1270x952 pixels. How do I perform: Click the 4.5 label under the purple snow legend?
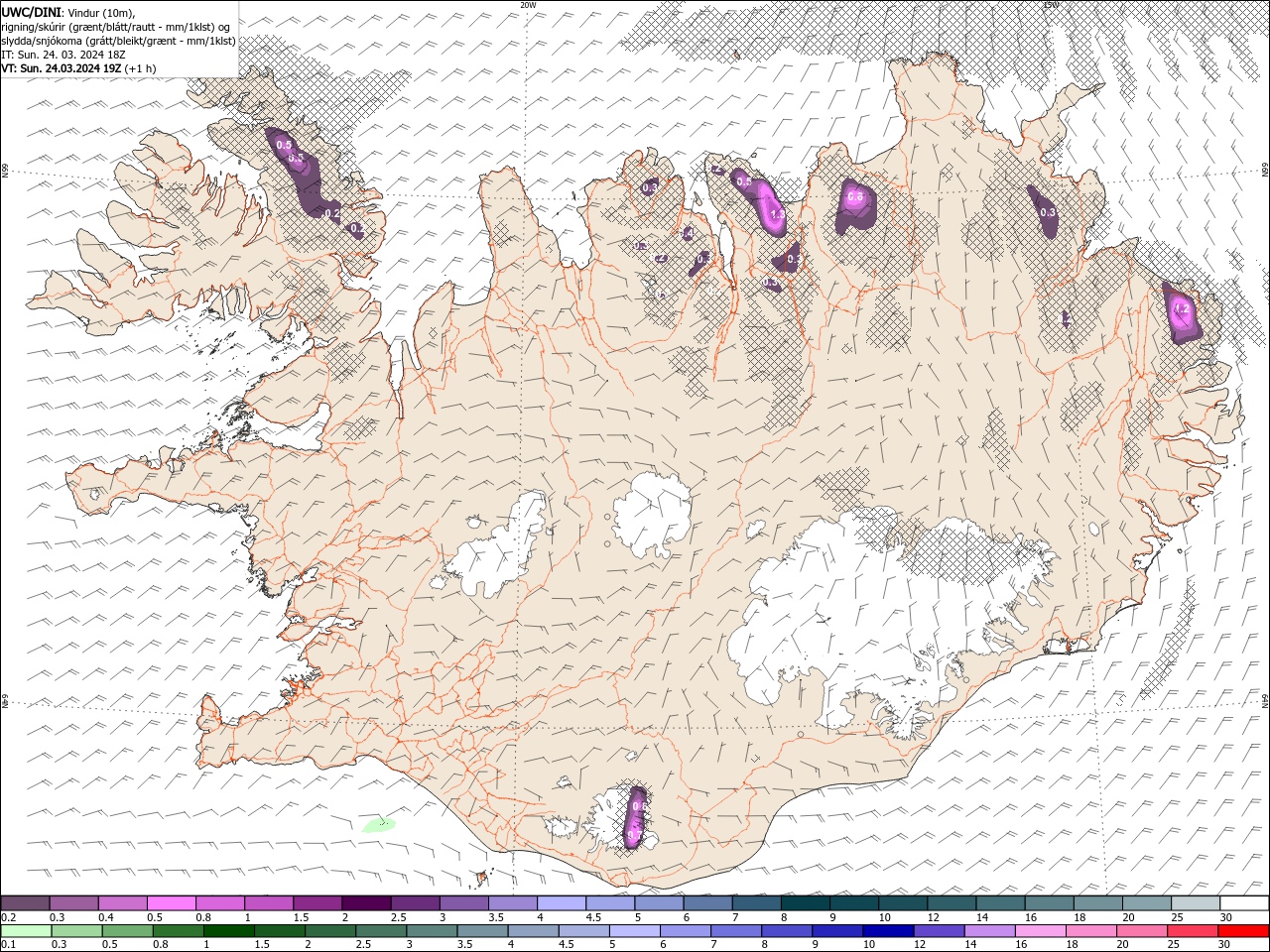[x=594, y=917]
